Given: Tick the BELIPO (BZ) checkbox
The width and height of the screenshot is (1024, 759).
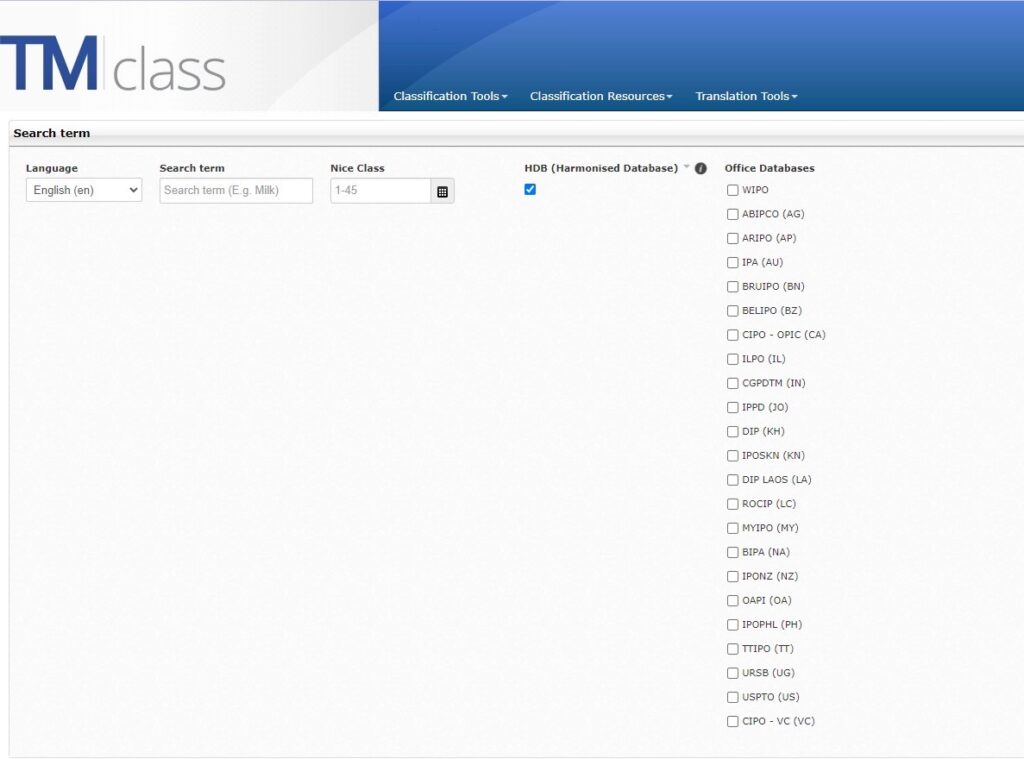Looking at the screenshot, I should (733, 311).
